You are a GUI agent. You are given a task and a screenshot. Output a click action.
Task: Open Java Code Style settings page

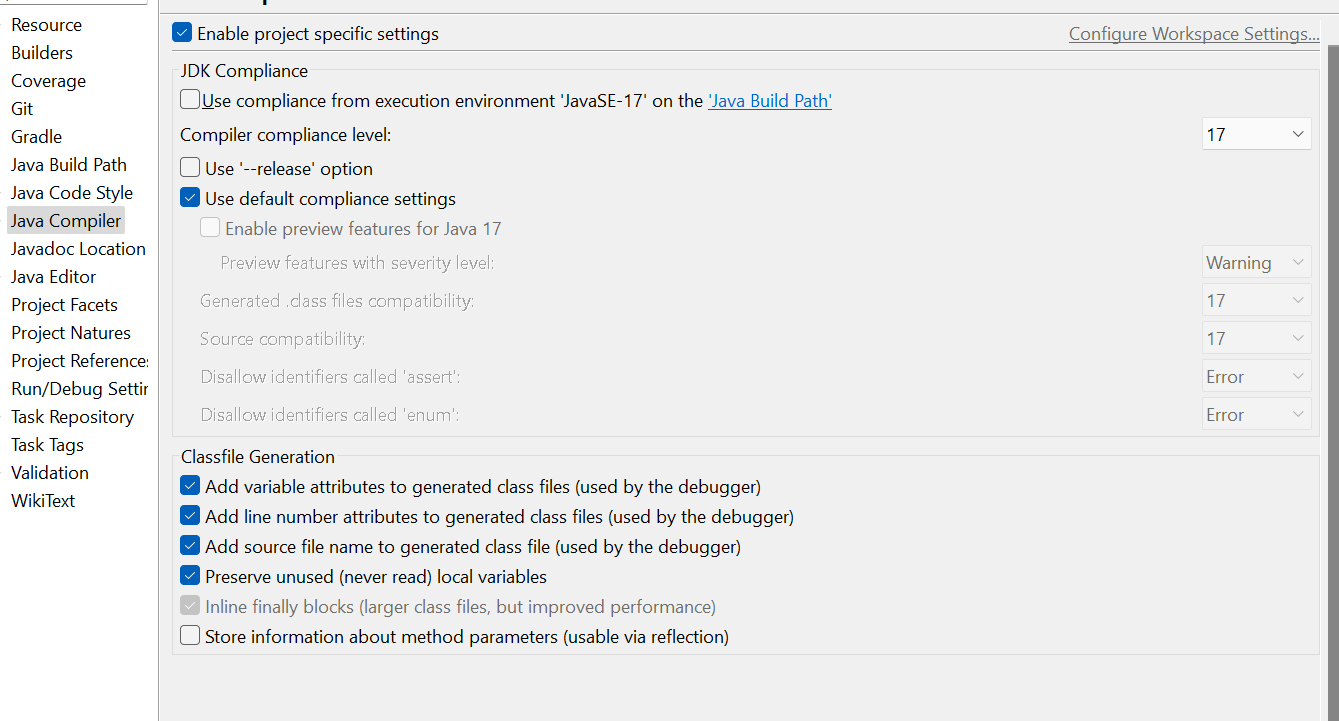click(x=72, y=193)
